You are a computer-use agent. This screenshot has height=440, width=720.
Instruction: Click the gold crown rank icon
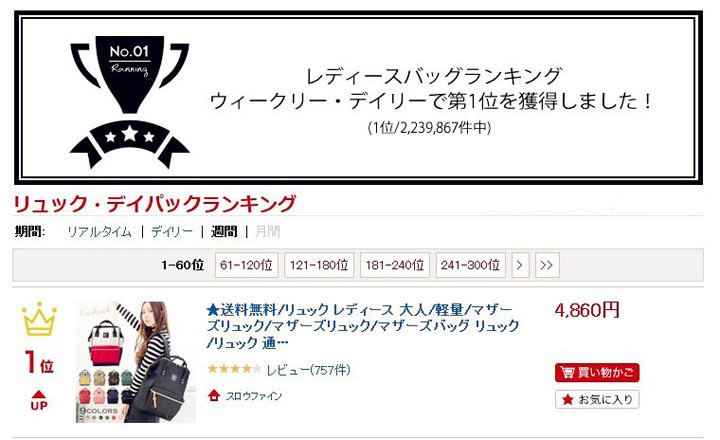click(x=39, y=319)
